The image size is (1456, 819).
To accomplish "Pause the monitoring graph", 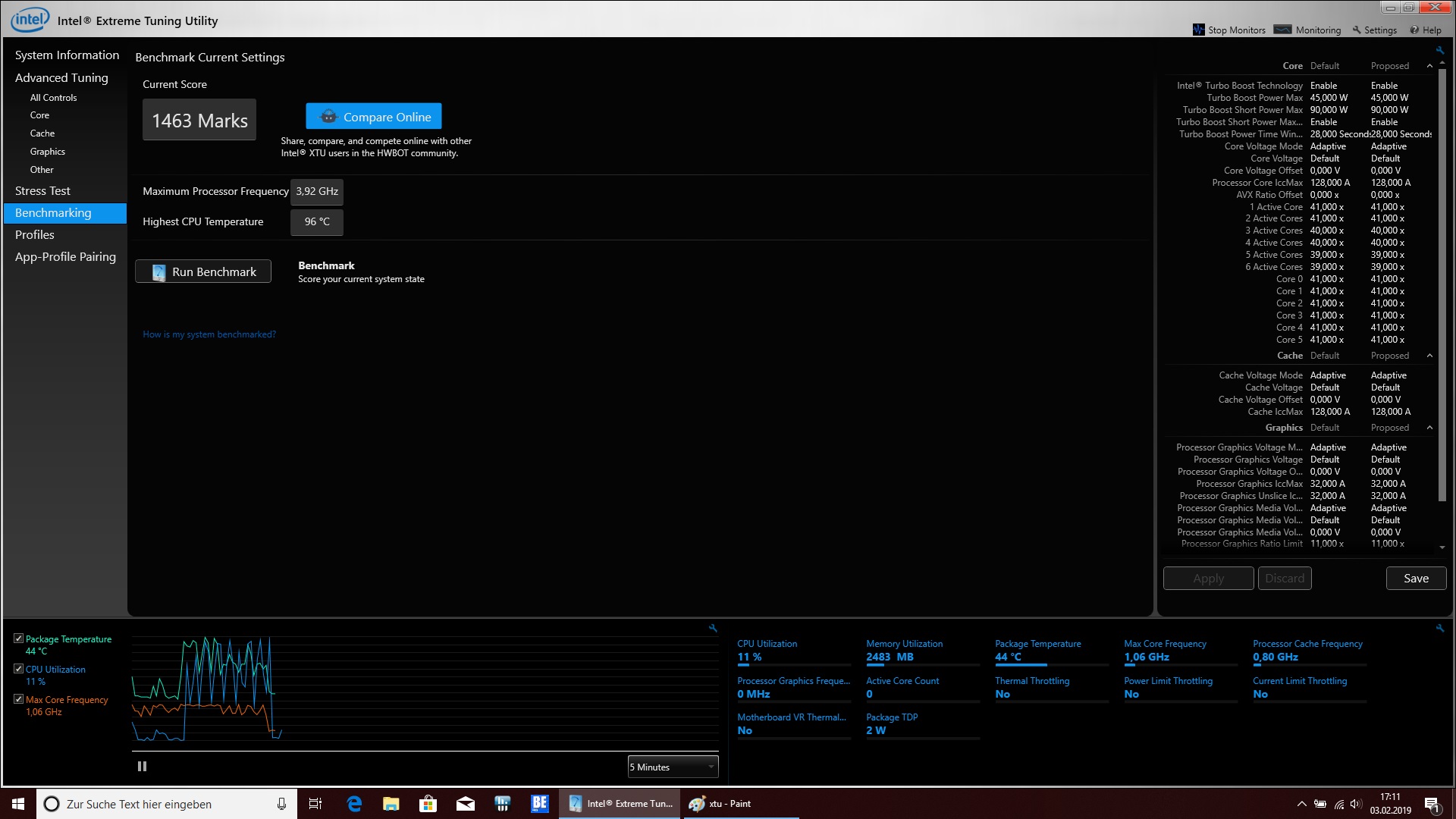I will [142, 767].
